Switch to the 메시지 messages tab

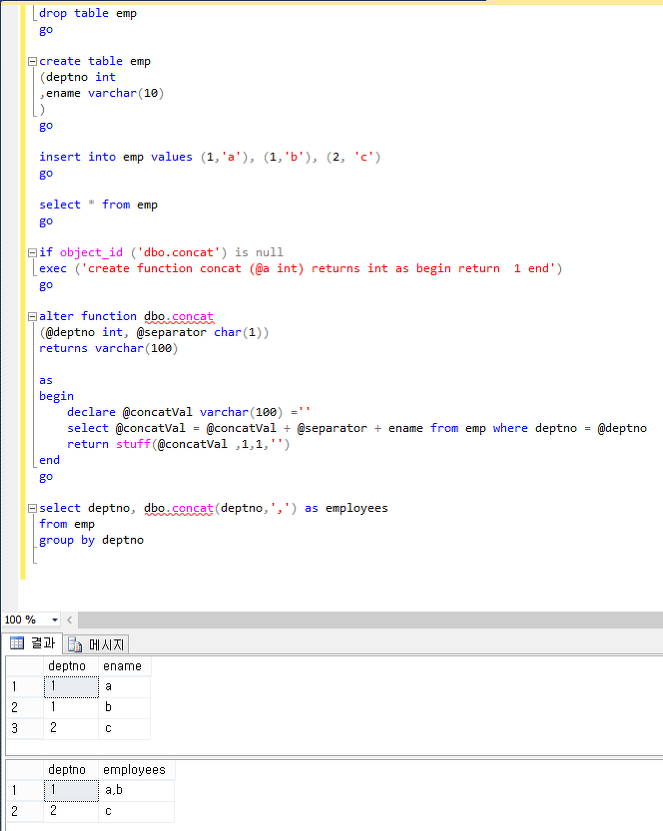point(97,644)
